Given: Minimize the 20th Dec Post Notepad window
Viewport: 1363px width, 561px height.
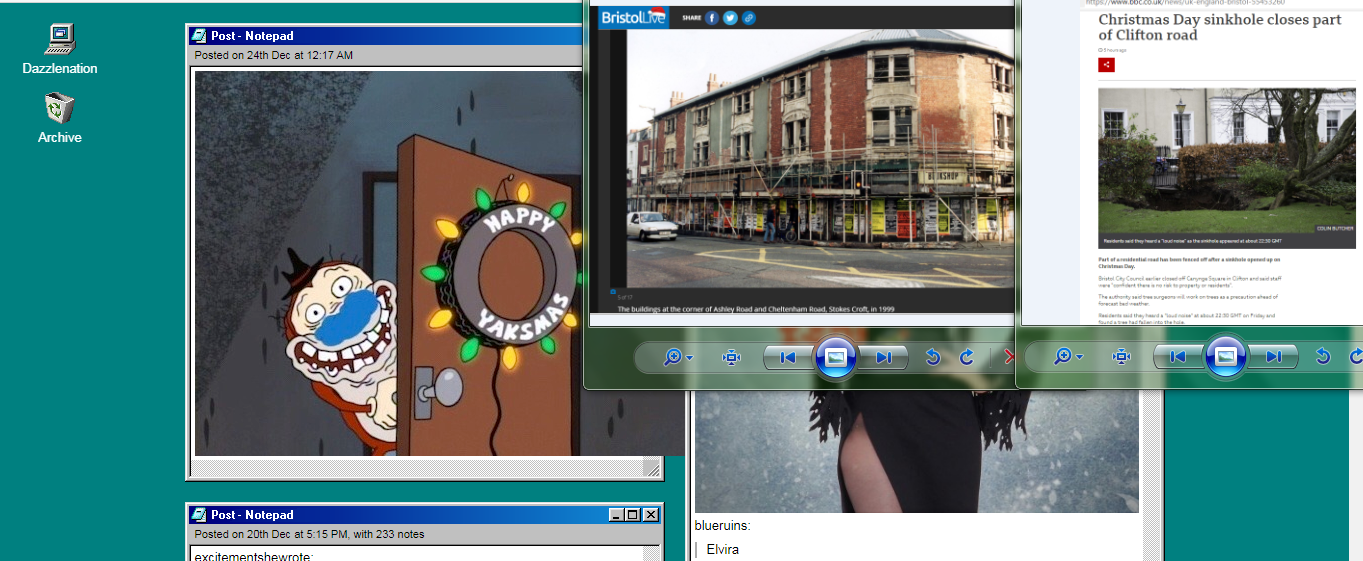Looking at the screenshot, I should click(617, 515).
